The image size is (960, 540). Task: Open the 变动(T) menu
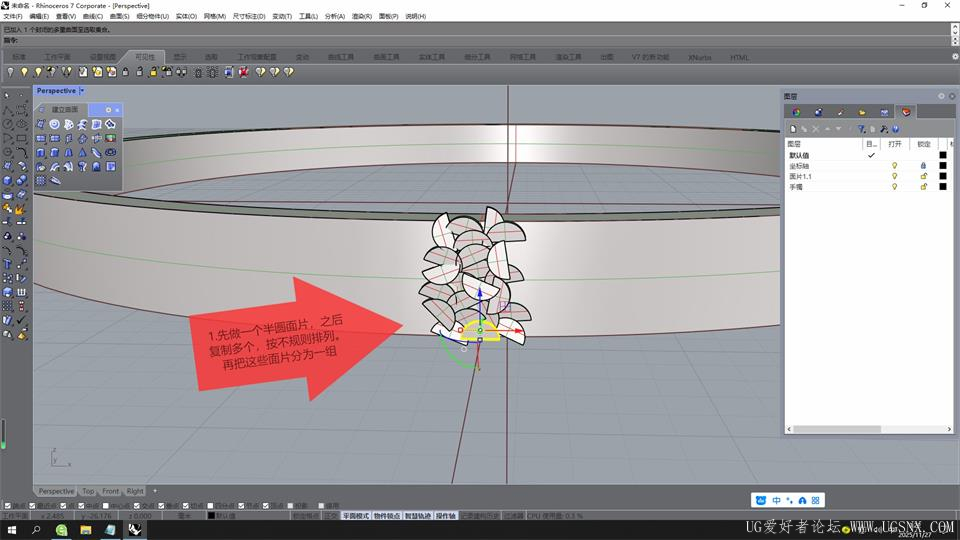click(282, 17)
